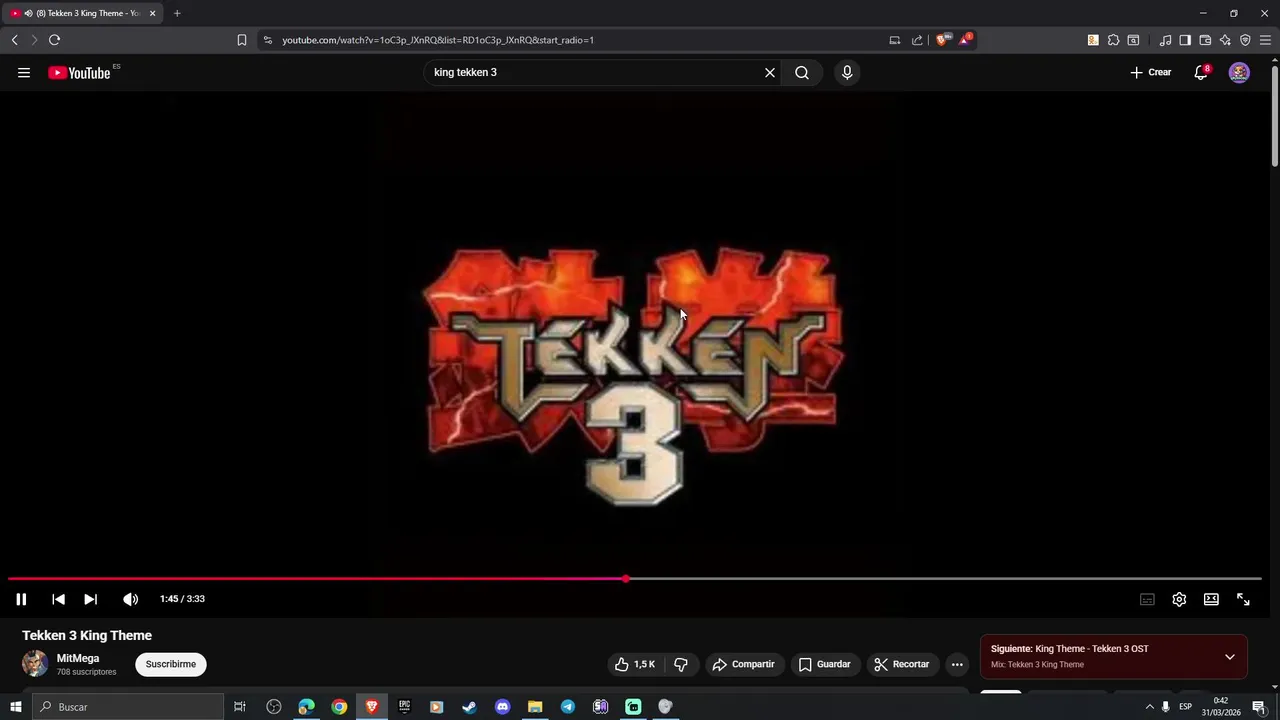
Task: Show hidden system tray icons chevron
Action: tap(1149, 707)
